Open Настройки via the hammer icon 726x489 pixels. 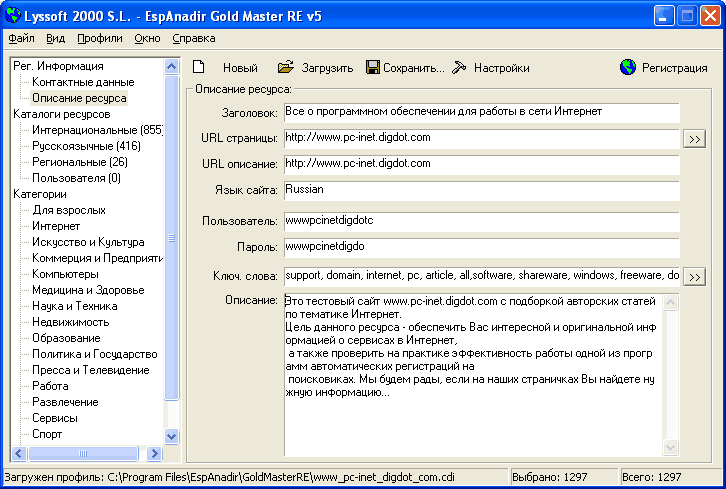pos(459,68)
